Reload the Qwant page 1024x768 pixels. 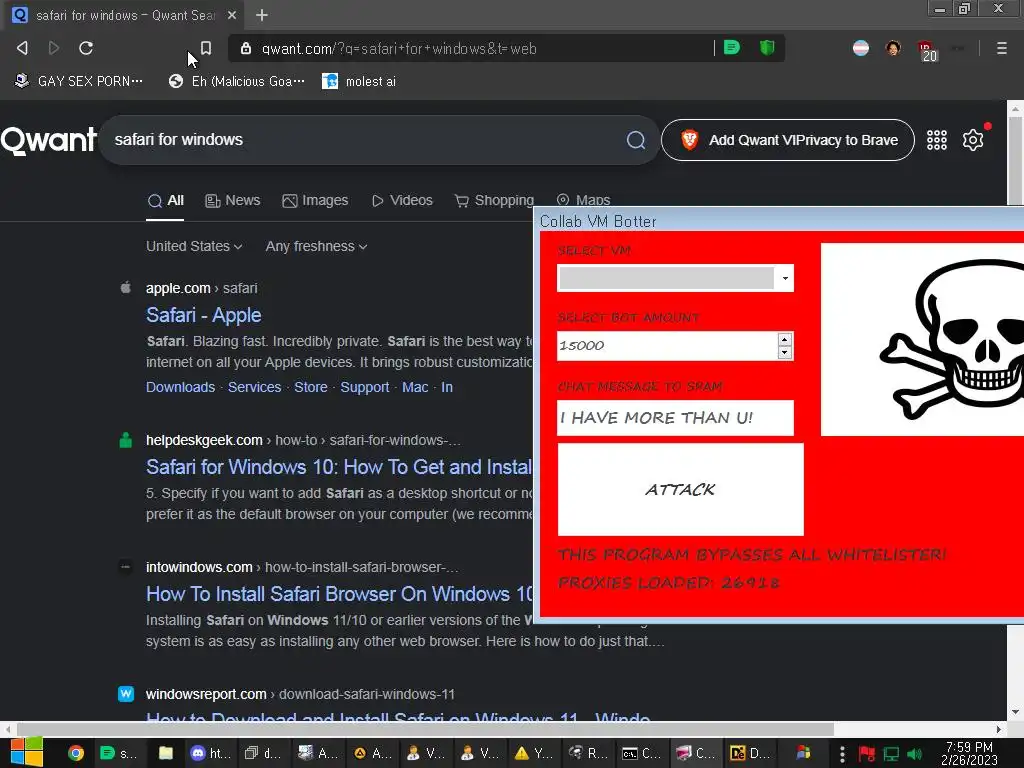click(86, 48)
